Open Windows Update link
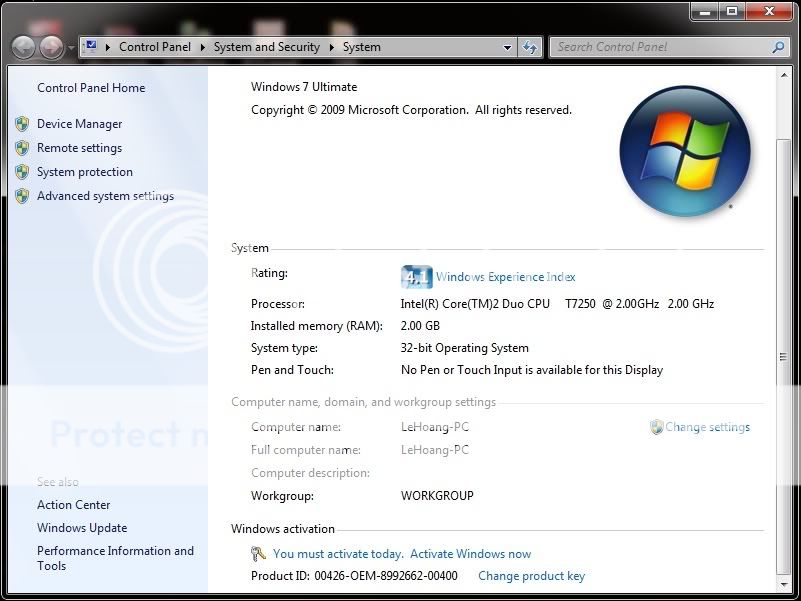Image resolution: width=801 pixels, height=601 pixels. point(82,528)
